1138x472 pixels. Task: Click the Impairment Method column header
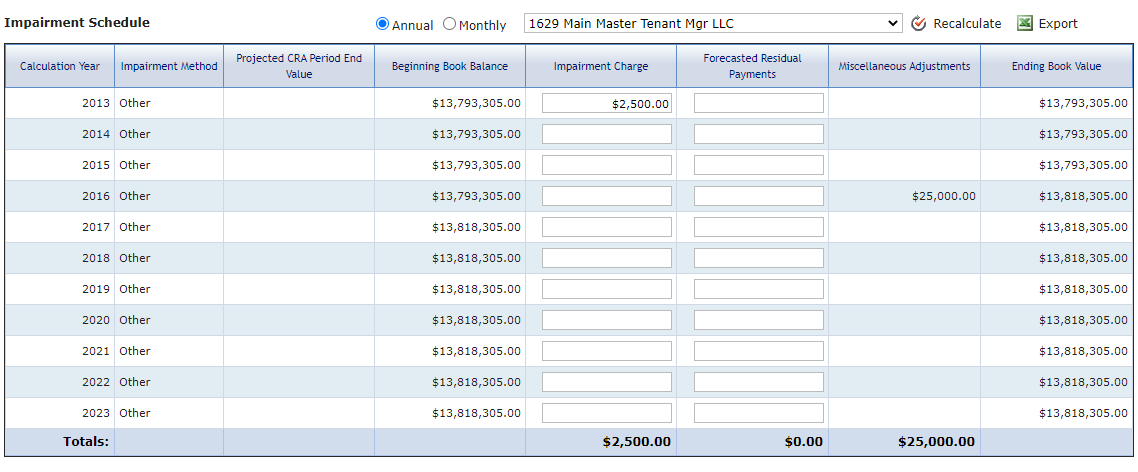coord(169,66)
